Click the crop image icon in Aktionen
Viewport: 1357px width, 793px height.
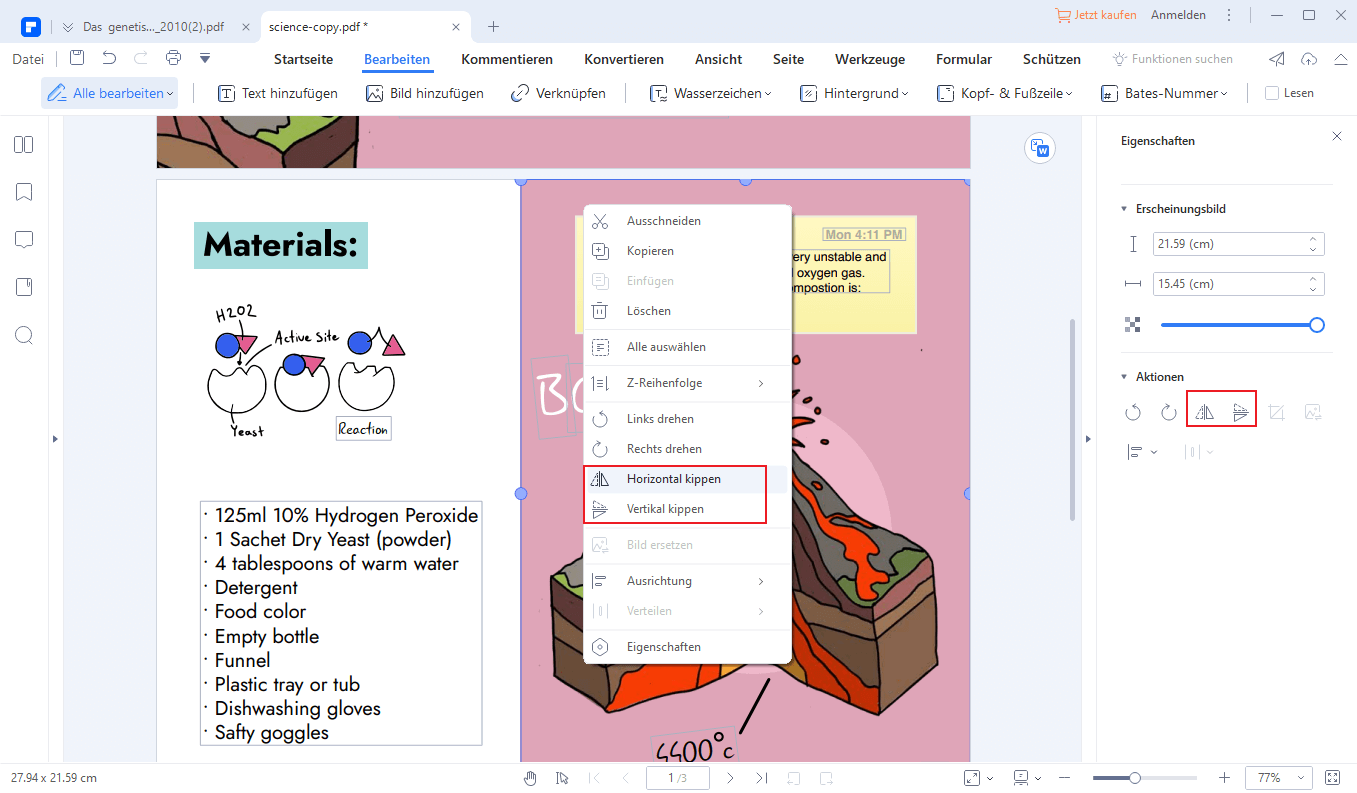coord(1277,412)
